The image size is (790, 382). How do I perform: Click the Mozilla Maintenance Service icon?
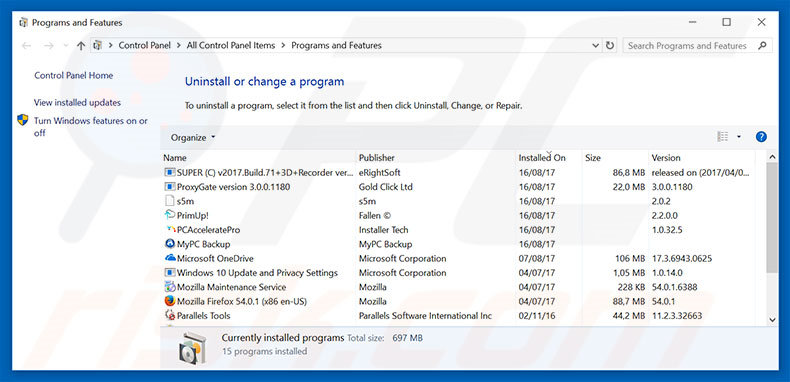[170, 287]
